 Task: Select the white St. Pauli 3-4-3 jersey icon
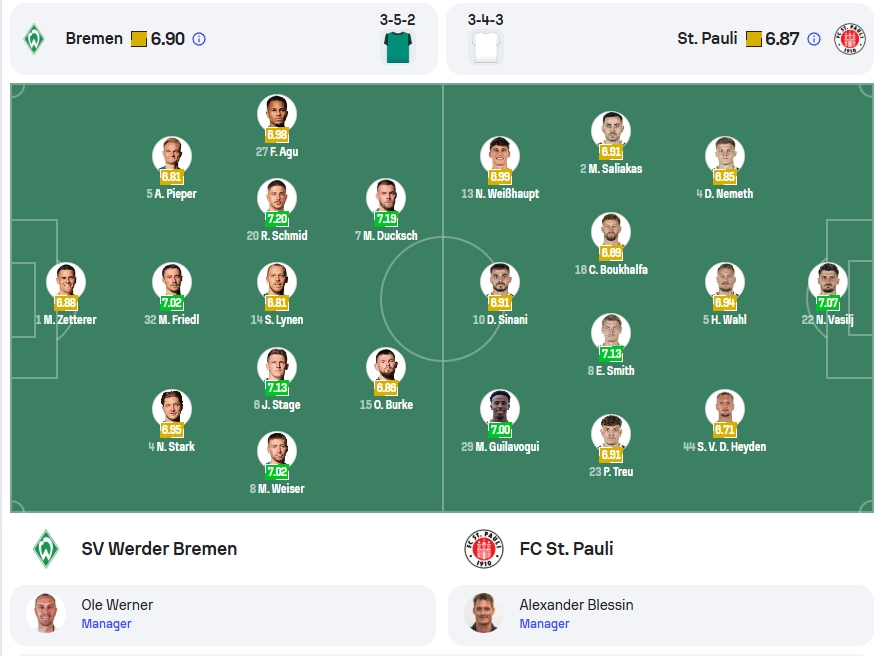pos(485,47)
